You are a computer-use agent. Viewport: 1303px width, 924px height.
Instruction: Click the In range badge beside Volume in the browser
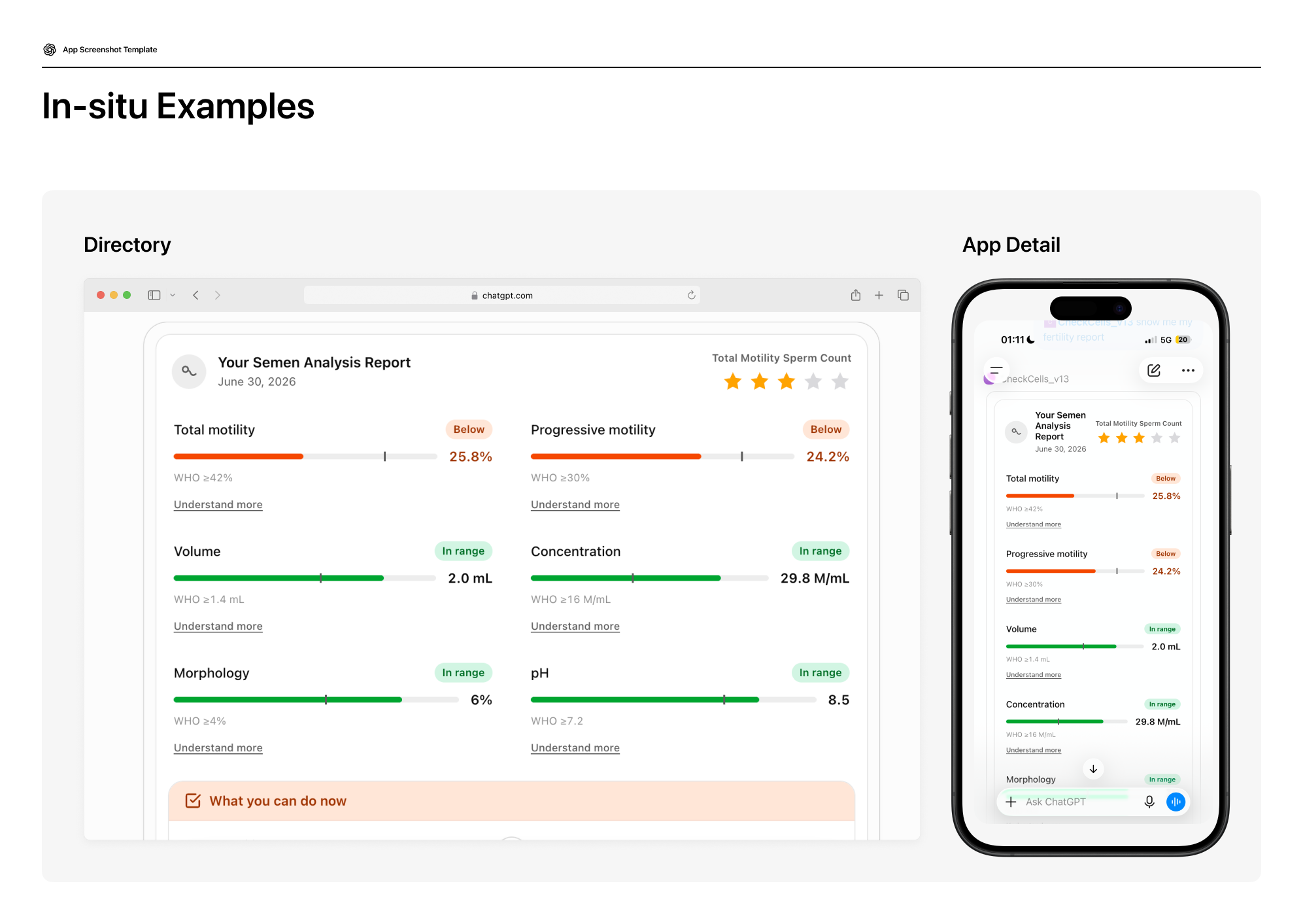[464, 551]
